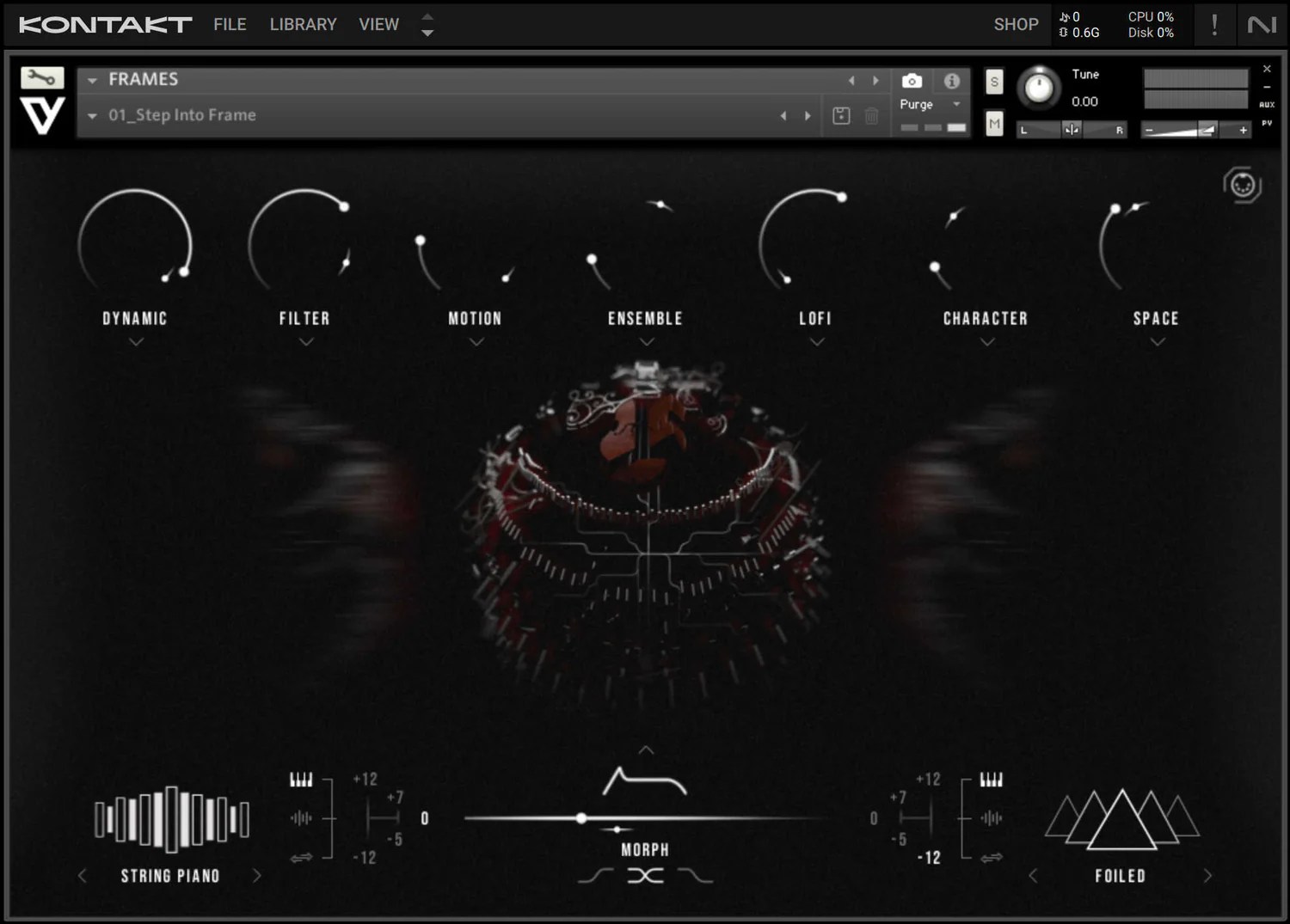Solo the instrument with the S button
The image size is (1290, 924).
coord(994,81)
